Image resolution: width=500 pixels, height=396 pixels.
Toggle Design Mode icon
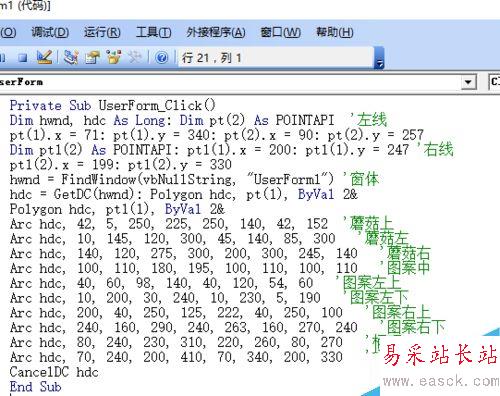coord(44,57)
